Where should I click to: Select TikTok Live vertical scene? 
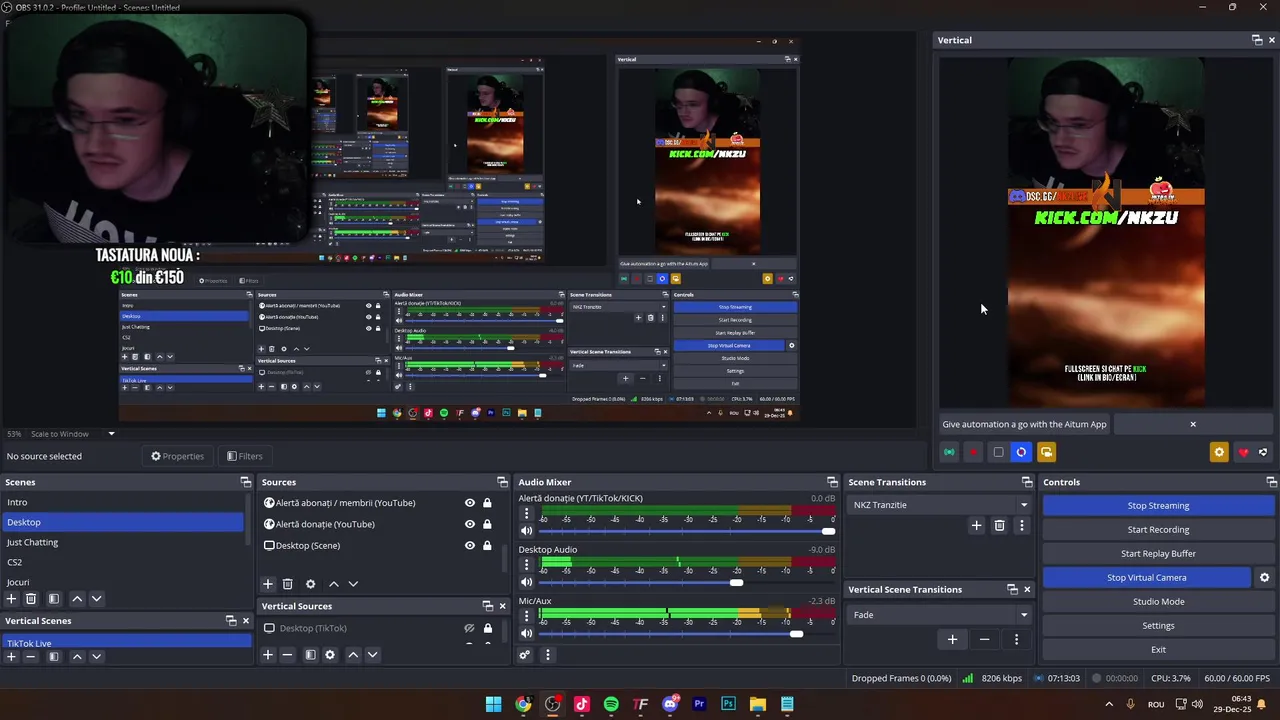[x=127, y=643]
